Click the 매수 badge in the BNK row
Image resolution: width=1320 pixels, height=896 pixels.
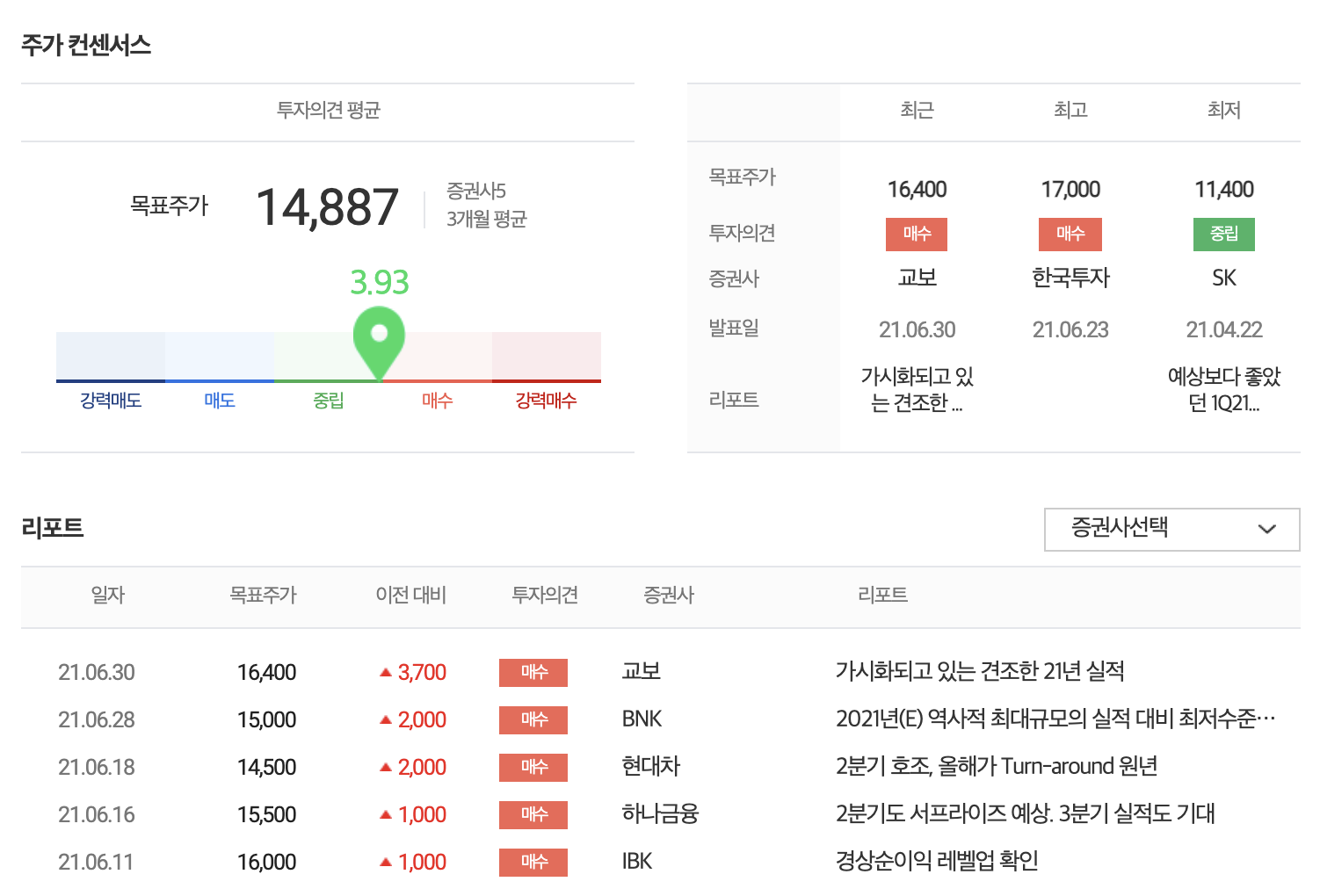(x=533, y=720)
